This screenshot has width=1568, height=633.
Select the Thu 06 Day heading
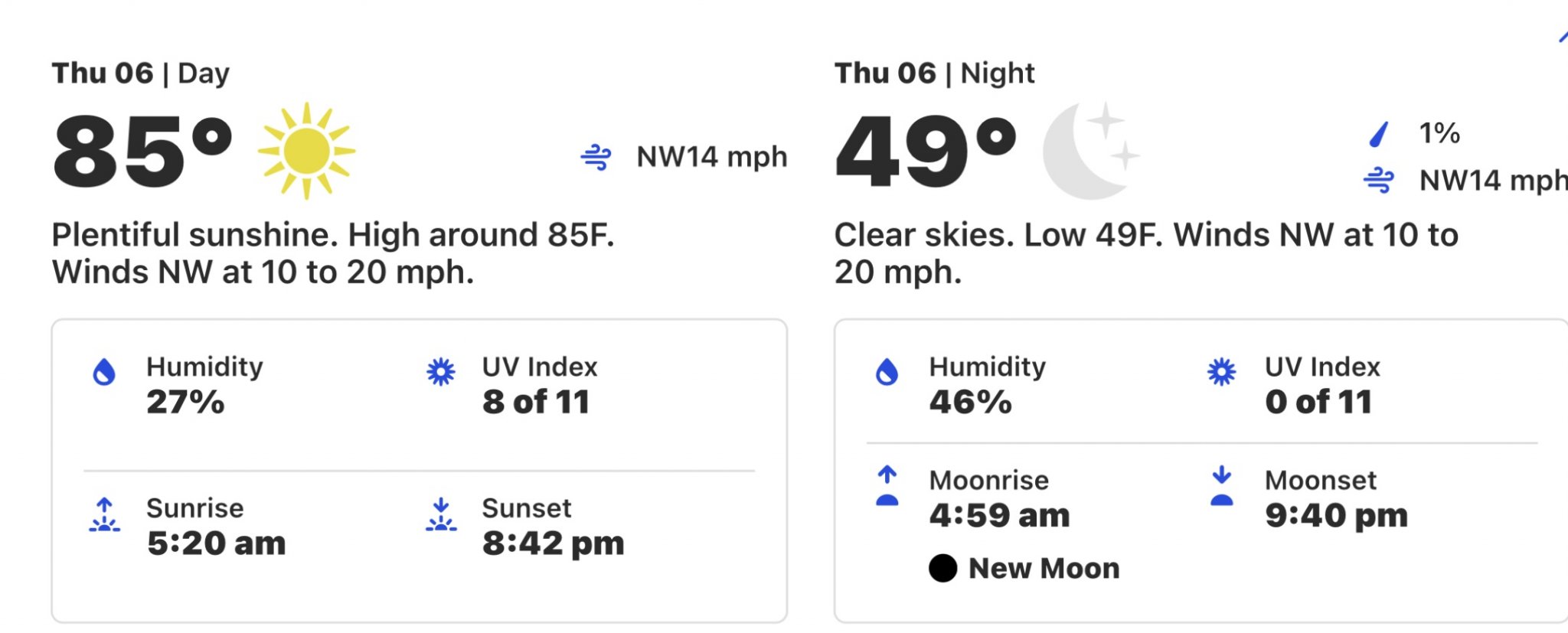click(141, 73)
